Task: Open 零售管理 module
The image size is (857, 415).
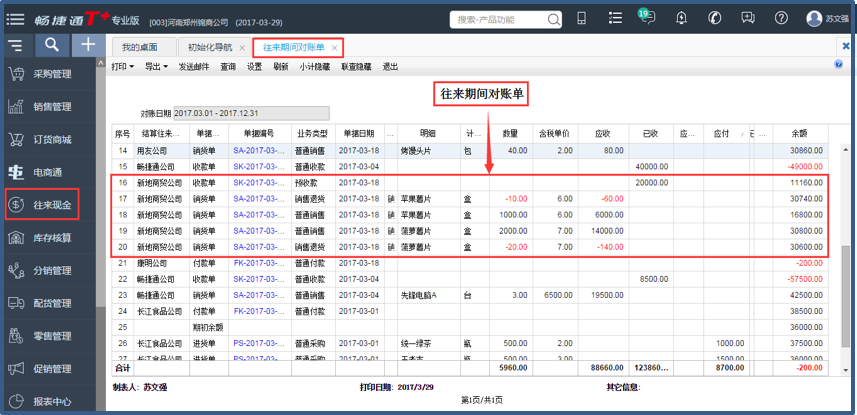Action: click(48, 336)
